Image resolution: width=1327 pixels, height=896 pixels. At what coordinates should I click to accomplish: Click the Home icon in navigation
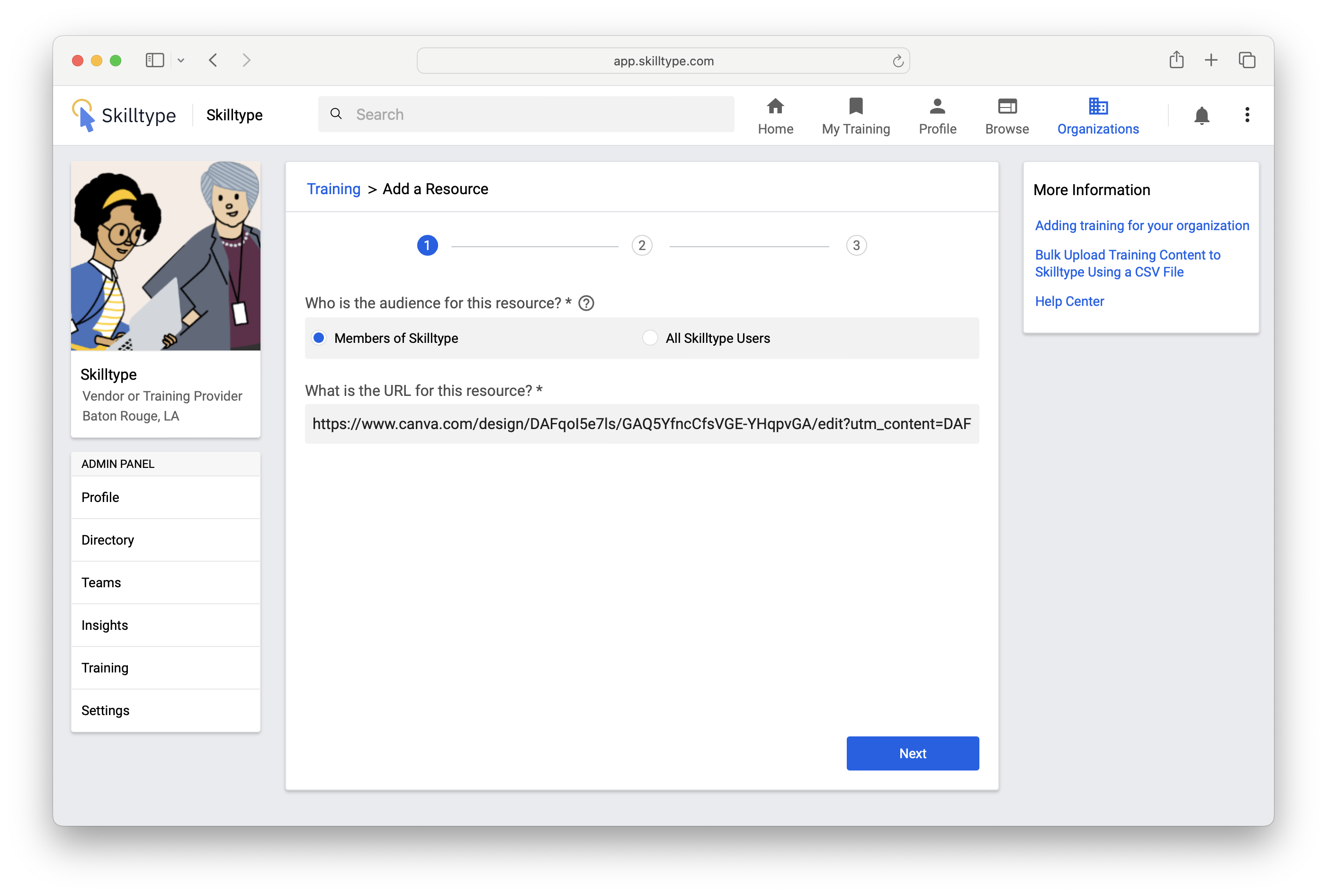pyautogui.click(x=775, y=106)
